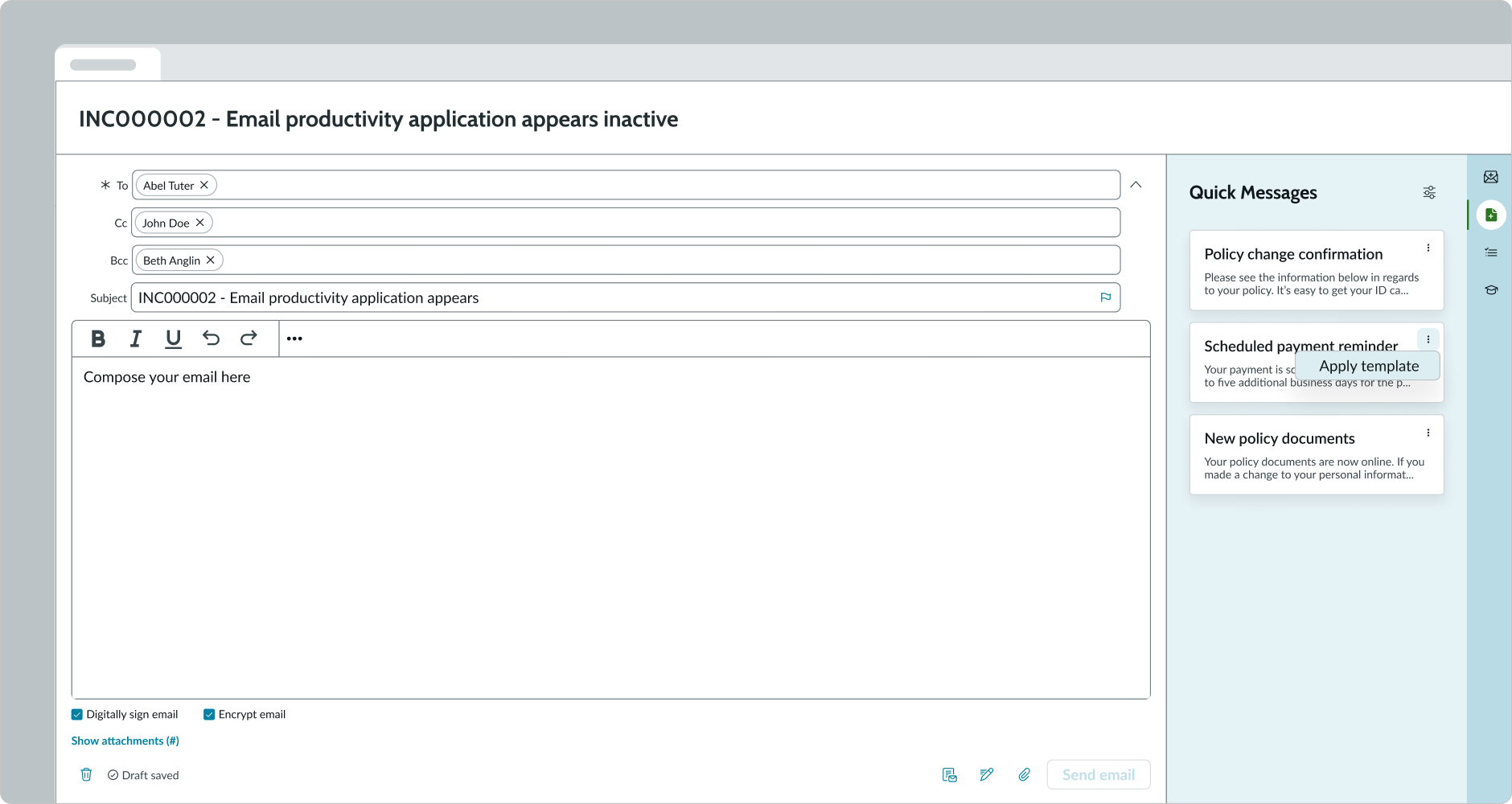Click the attachment paperclip icon
Screen dimensions: 1512x804
tap(1024, 775)
